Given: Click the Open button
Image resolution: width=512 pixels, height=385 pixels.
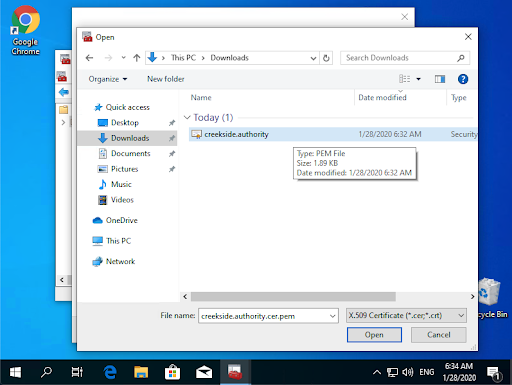Looking at the screenshot, I should click(374, 335).
